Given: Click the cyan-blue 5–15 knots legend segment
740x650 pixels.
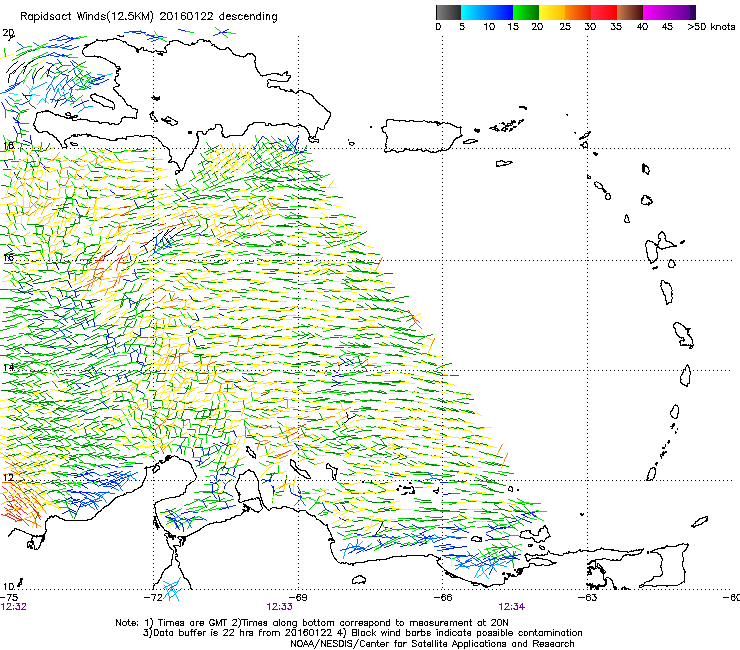Looking at the screenshot, I should (487, 12).
